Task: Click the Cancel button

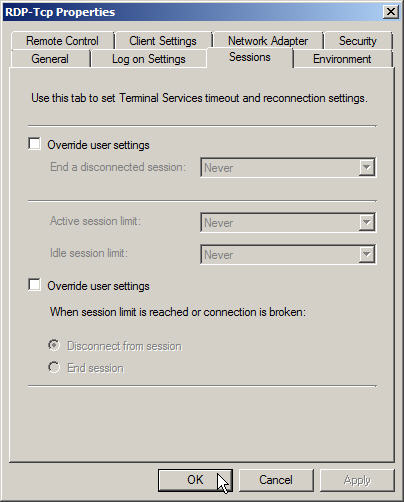Action: click(x=276, y=480)
